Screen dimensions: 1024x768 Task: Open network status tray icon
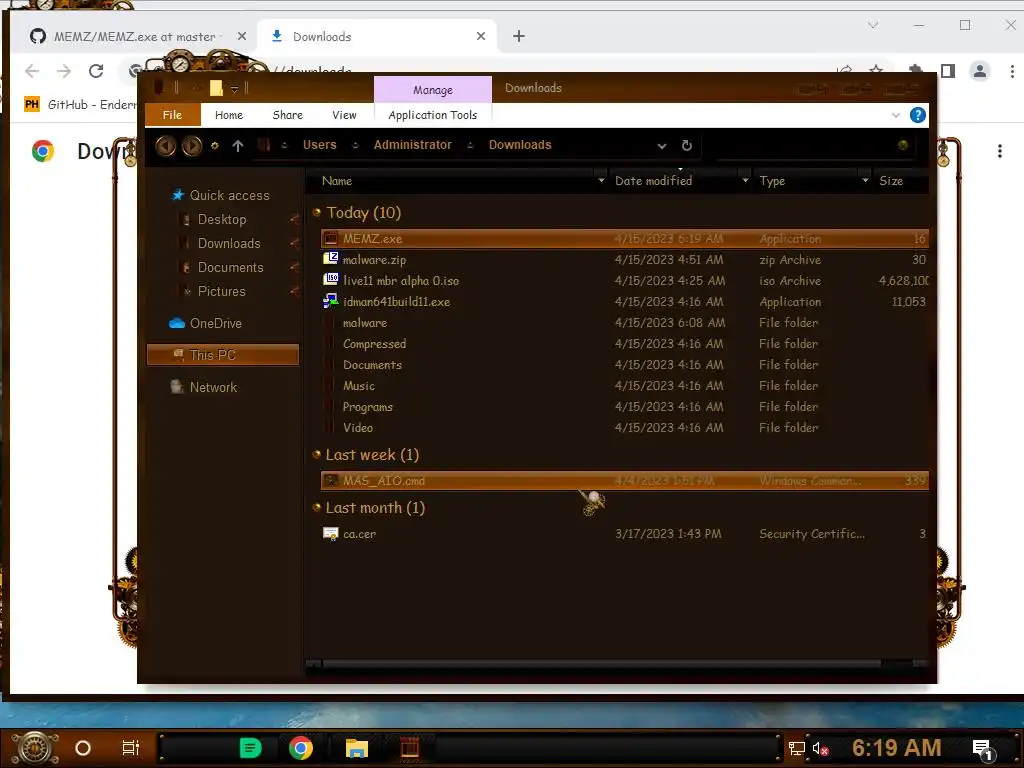click(796, 748)
